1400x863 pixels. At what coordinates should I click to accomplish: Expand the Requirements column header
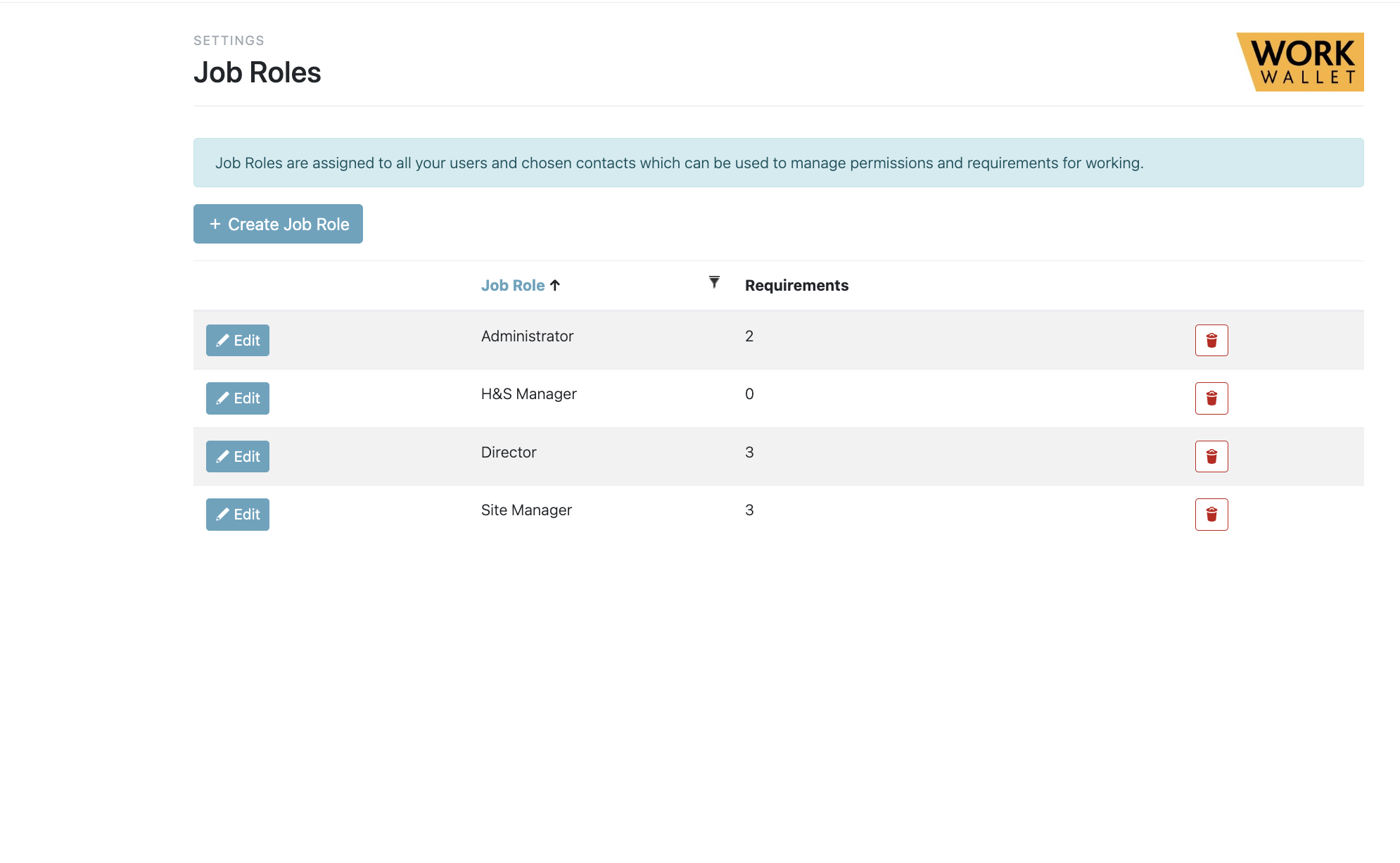[x=796, y=285]
